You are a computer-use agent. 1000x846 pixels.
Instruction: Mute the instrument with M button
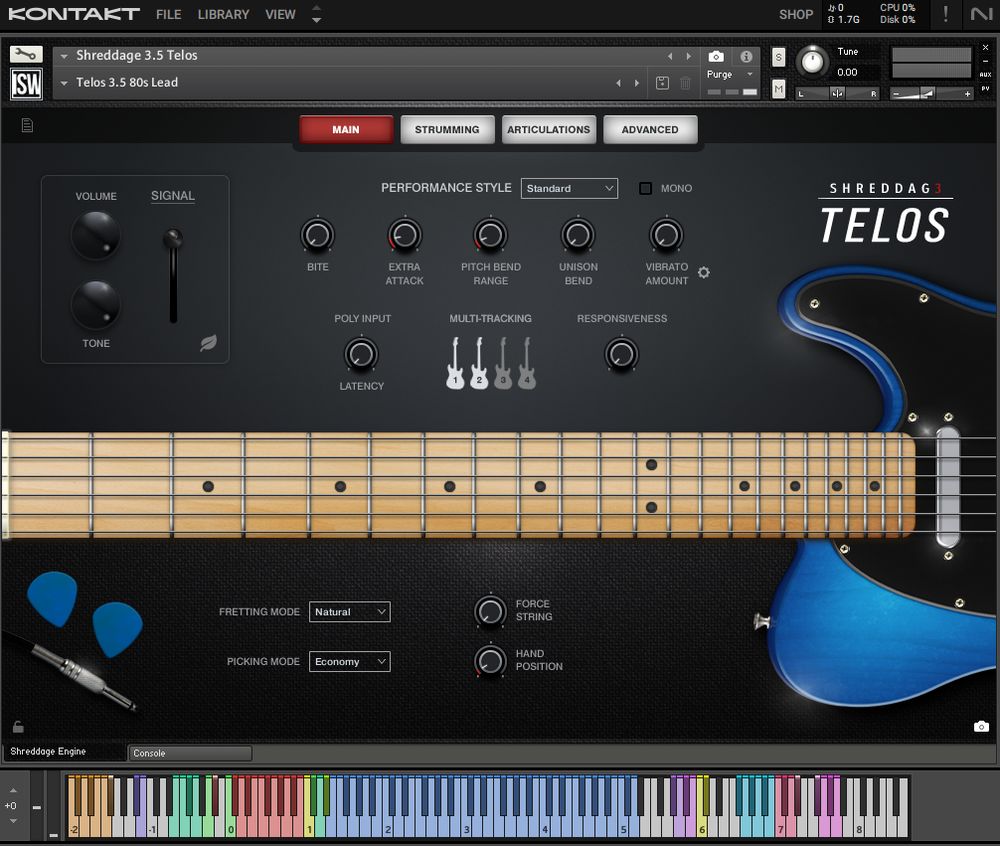[x=778, y=89]
